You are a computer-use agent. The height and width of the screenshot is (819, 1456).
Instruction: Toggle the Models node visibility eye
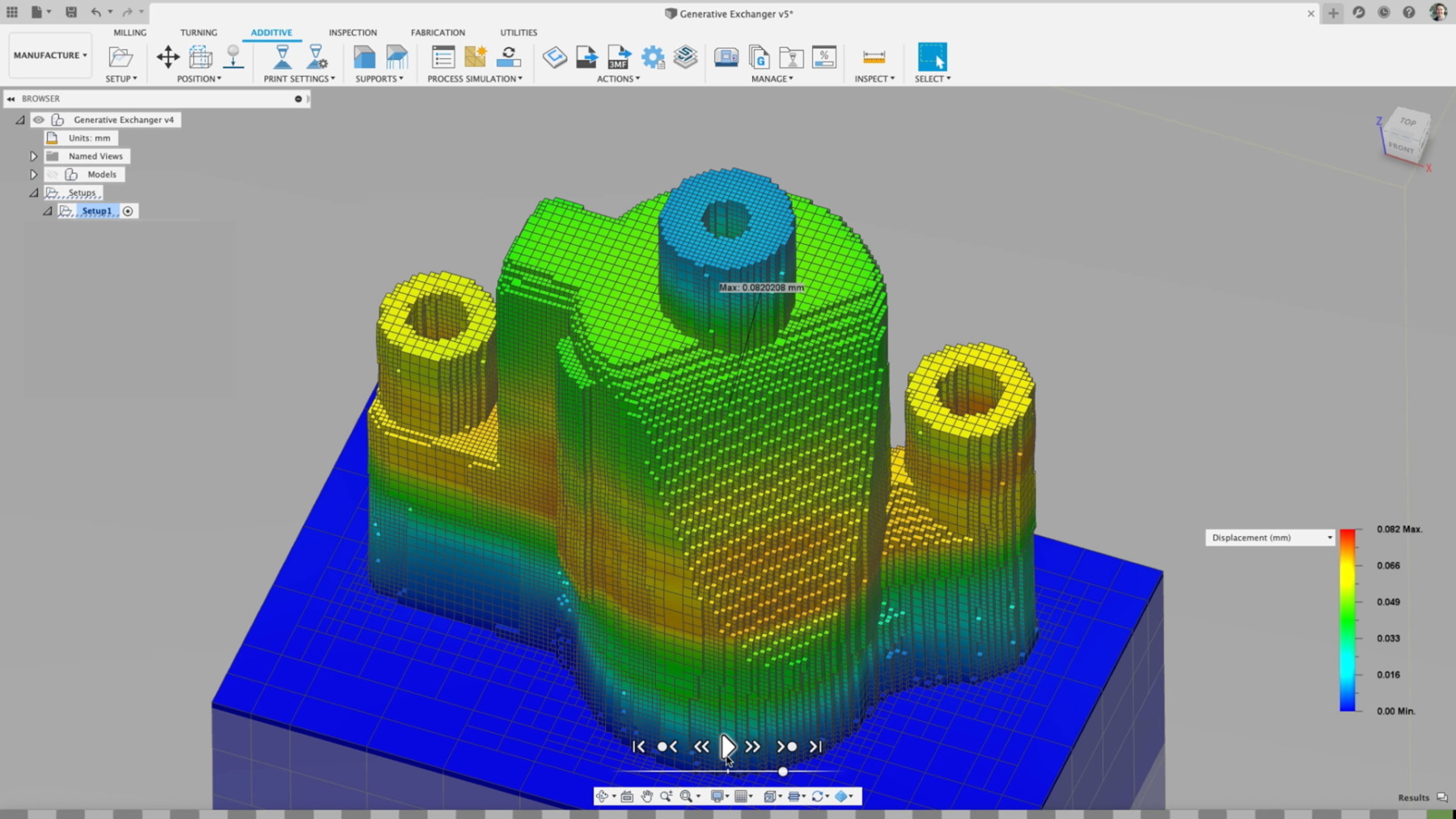[x=52, y=175]
